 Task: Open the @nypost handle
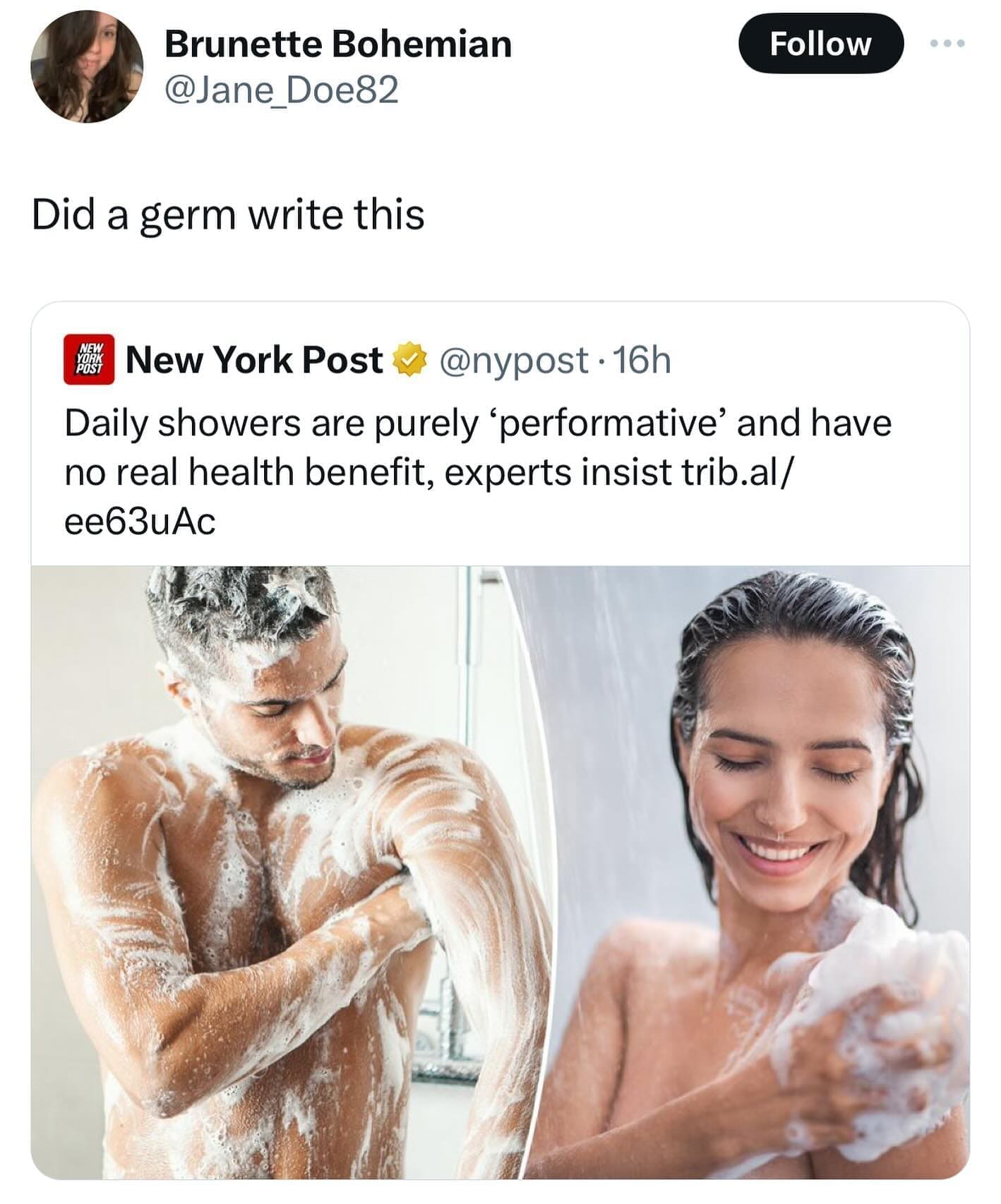(514, 361)
